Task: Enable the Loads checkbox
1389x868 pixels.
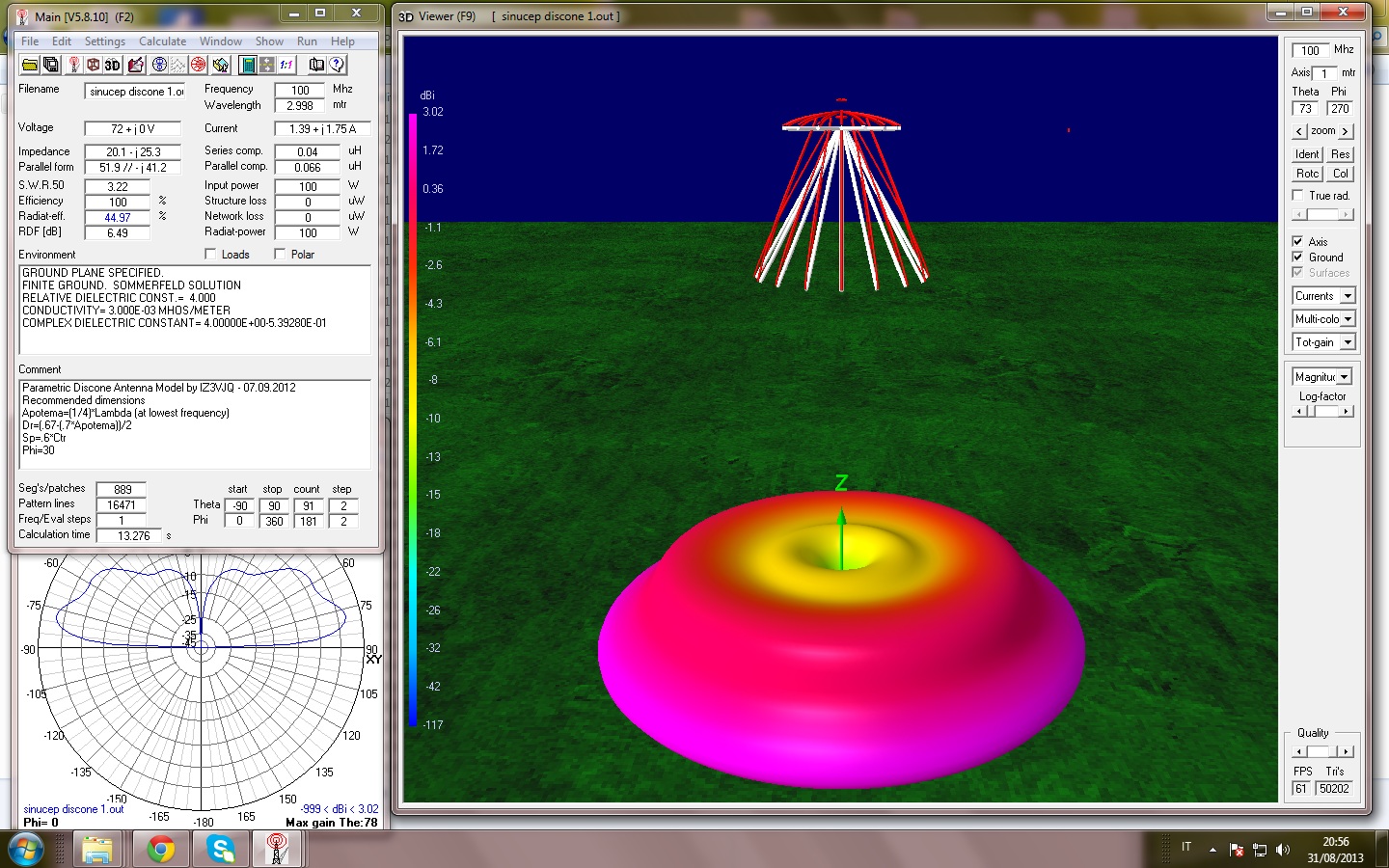Action: click(x=210, y=255)
